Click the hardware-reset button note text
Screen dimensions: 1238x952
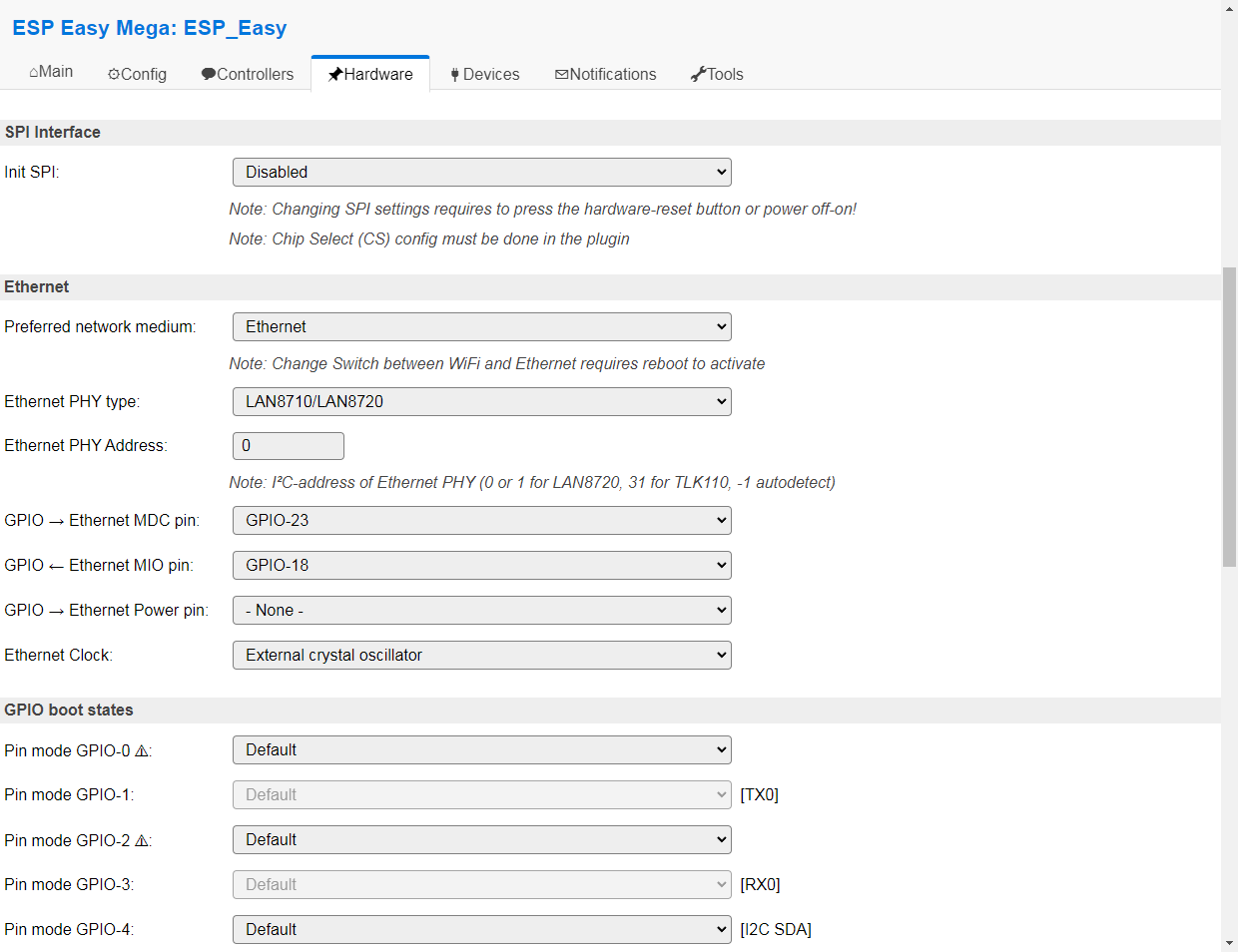[543, 210]
